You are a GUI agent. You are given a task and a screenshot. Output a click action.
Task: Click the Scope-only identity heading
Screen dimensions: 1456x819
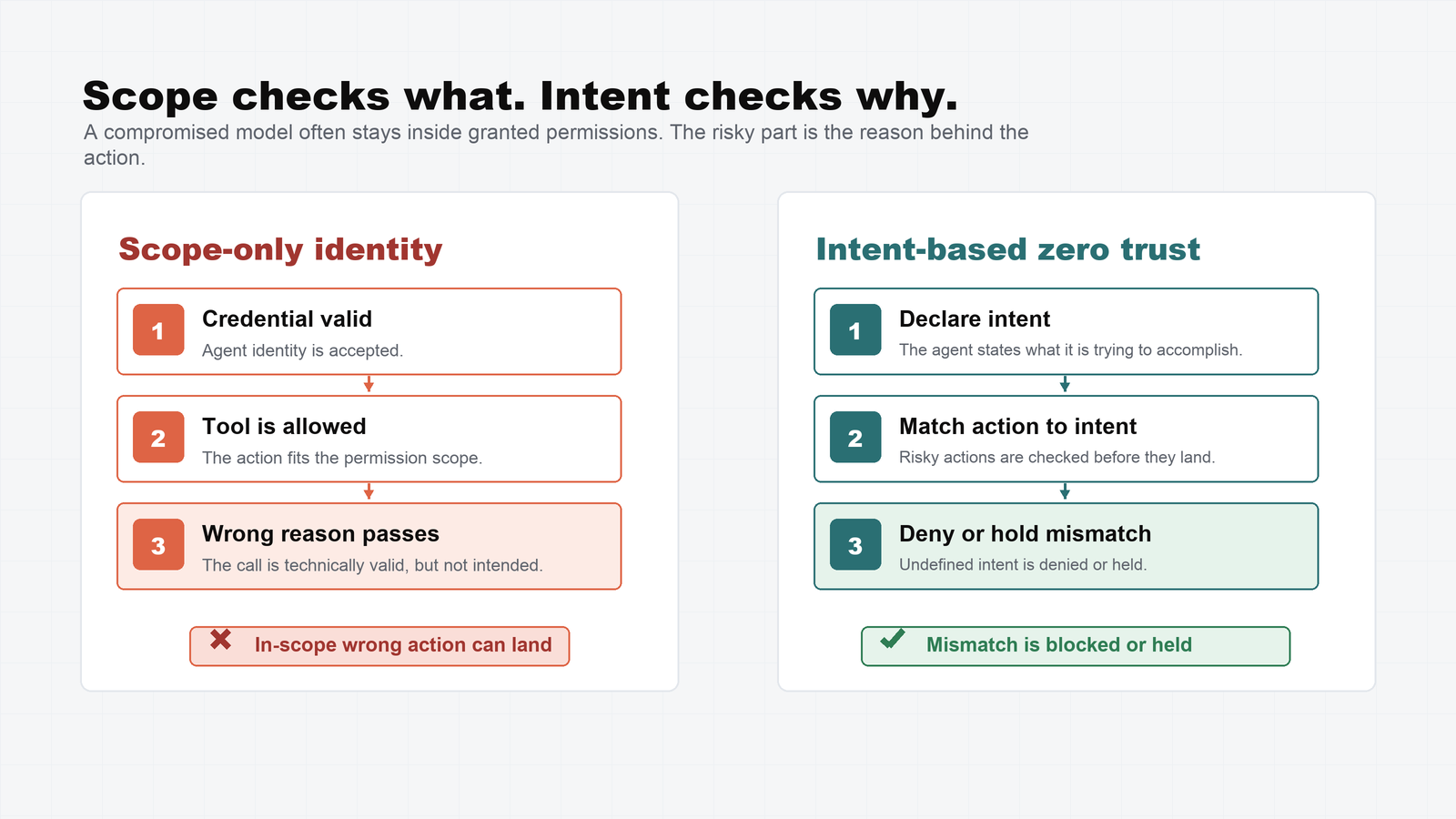[280, 249]
